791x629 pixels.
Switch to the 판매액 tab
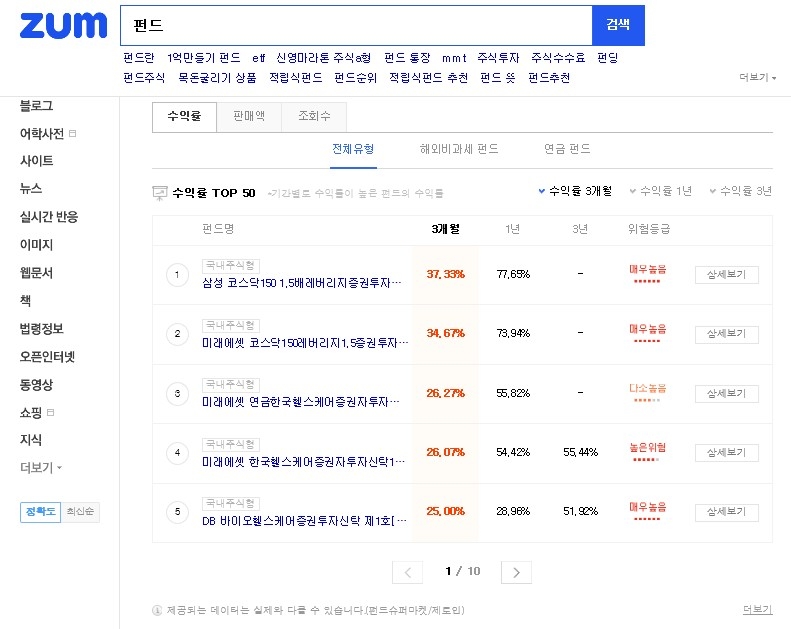coord(249,117)
